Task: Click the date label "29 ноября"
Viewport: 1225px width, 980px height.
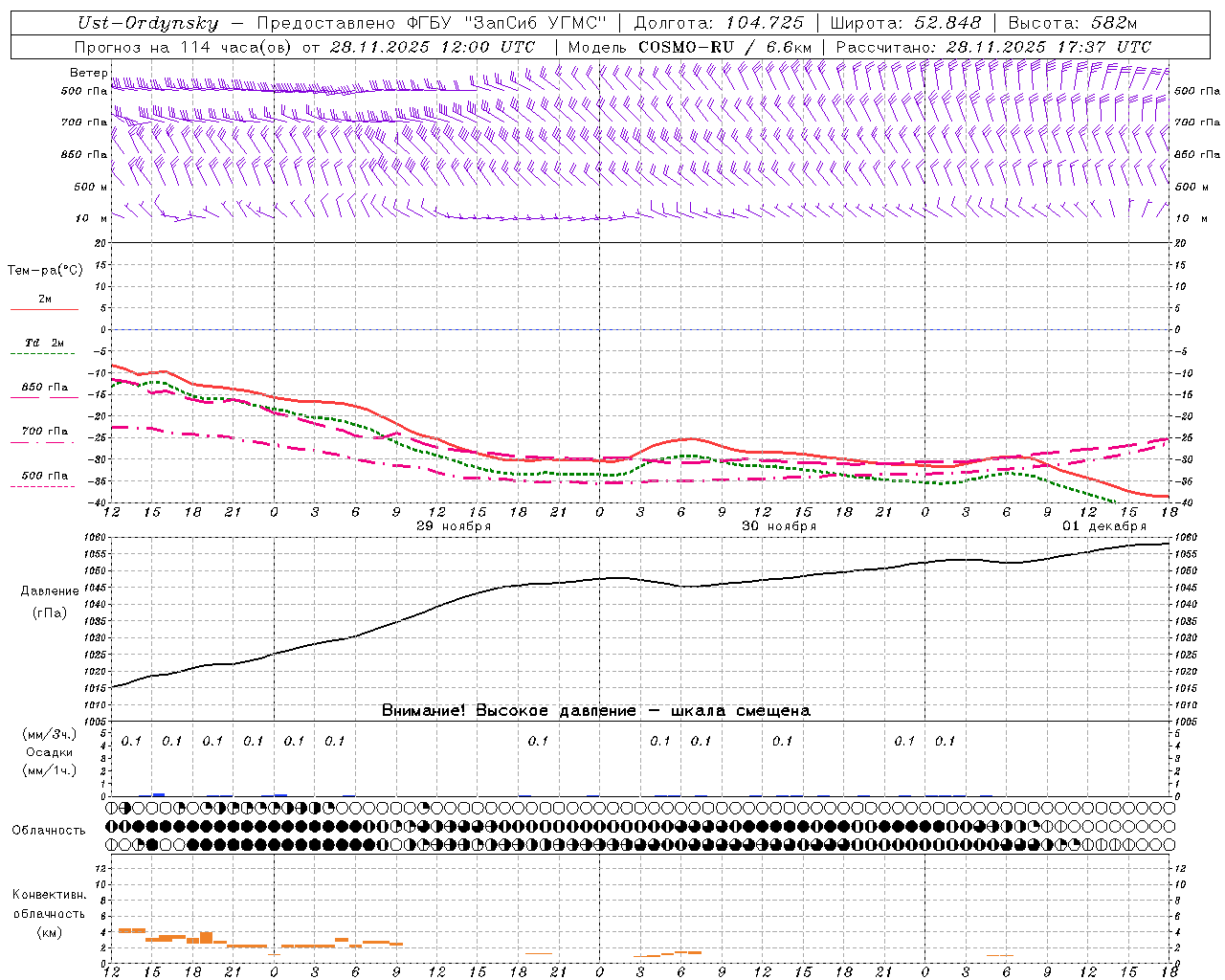Action: tap(454, 525)
